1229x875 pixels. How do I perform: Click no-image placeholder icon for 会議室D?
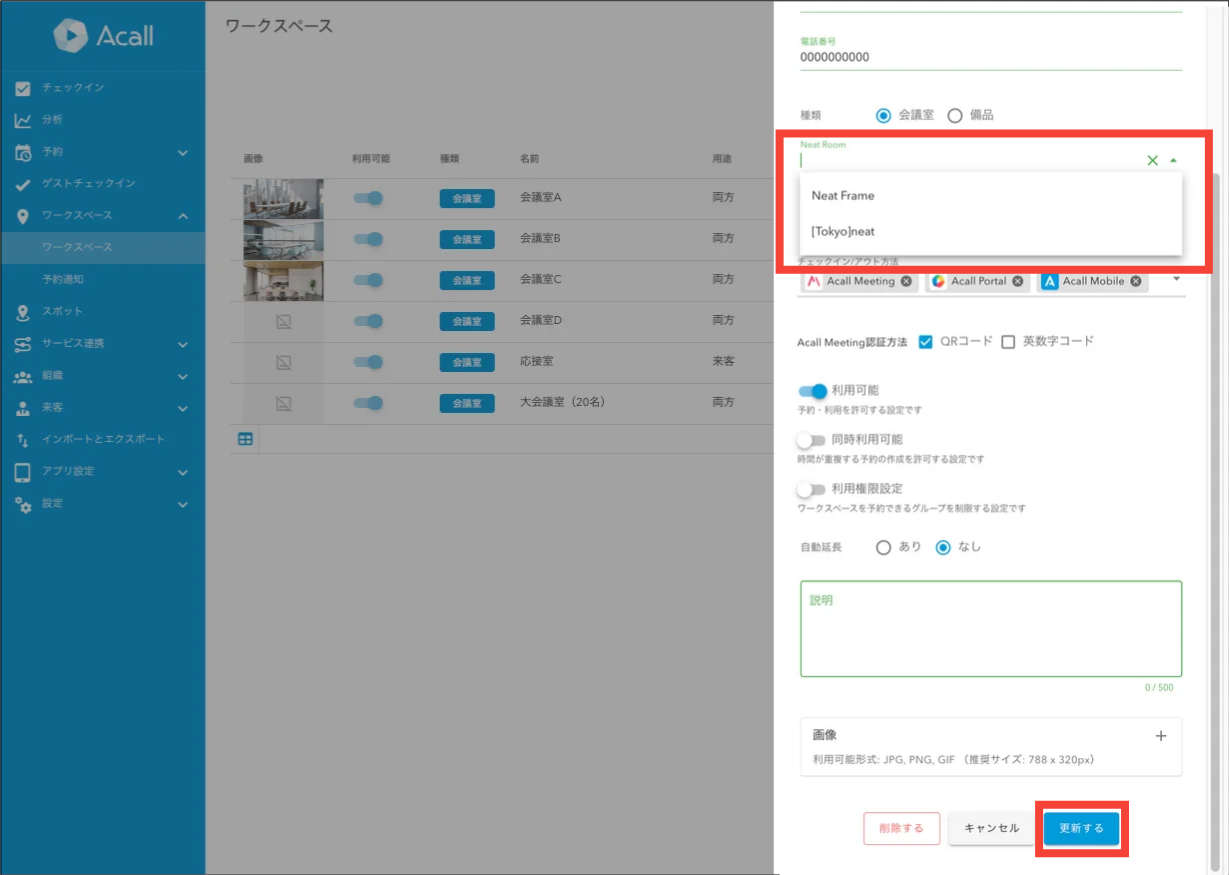pyautogui.click(x=283, y=322)
